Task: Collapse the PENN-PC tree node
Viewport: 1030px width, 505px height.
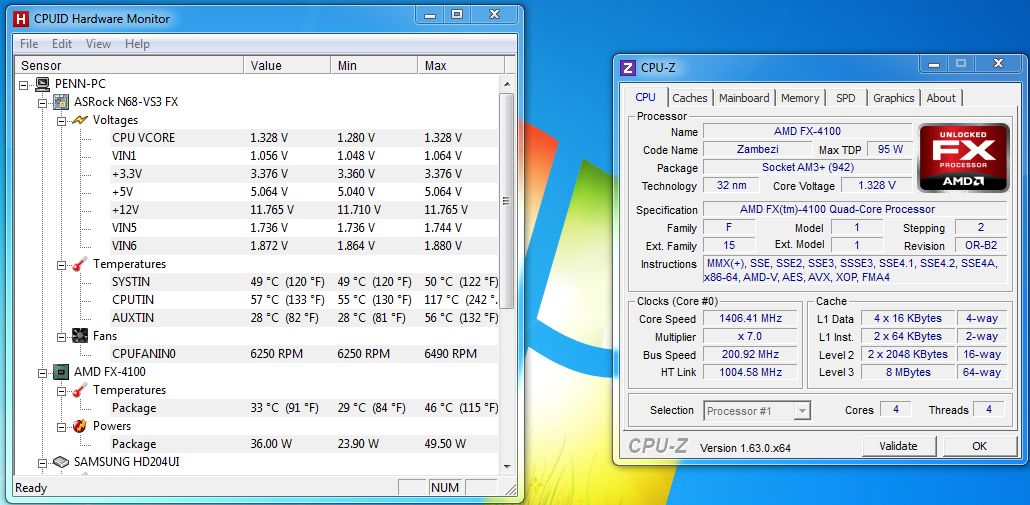Action: (24, 85)
